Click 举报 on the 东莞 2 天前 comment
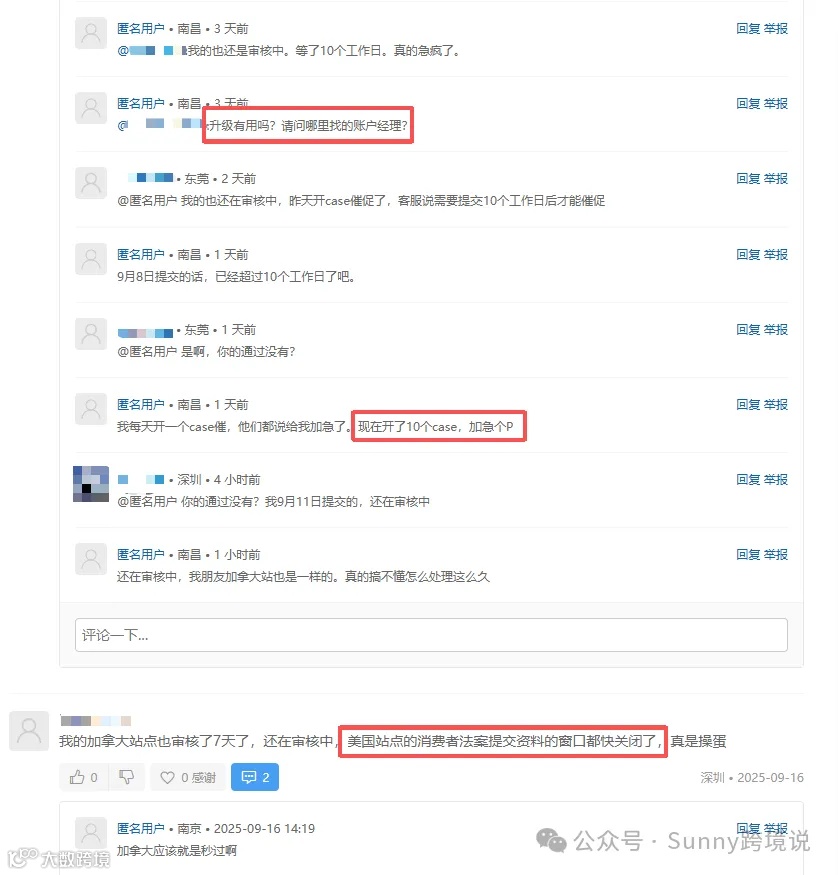This screenshot has width=838, height=875. (x=776, y=179)
